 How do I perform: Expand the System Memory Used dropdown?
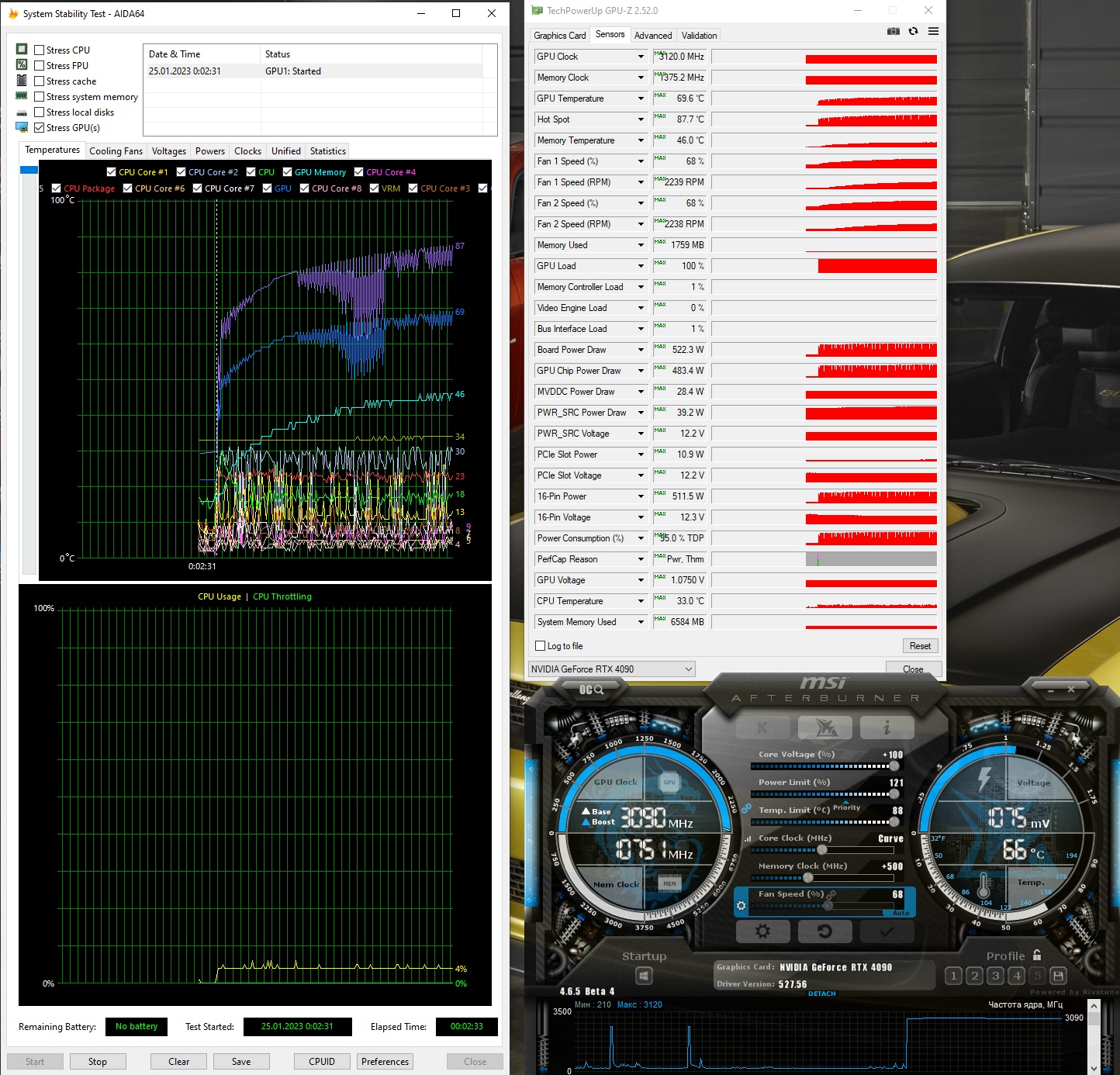(641, 622)
